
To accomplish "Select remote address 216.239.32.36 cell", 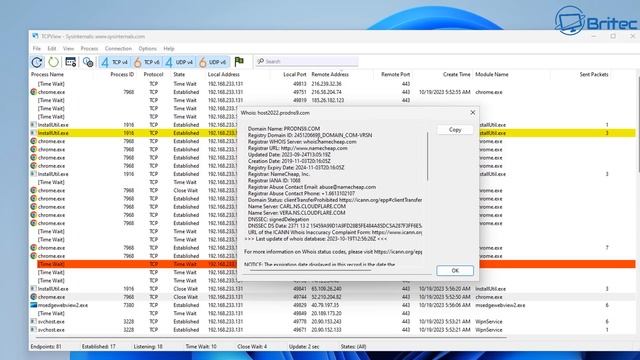I will point(327,84).
